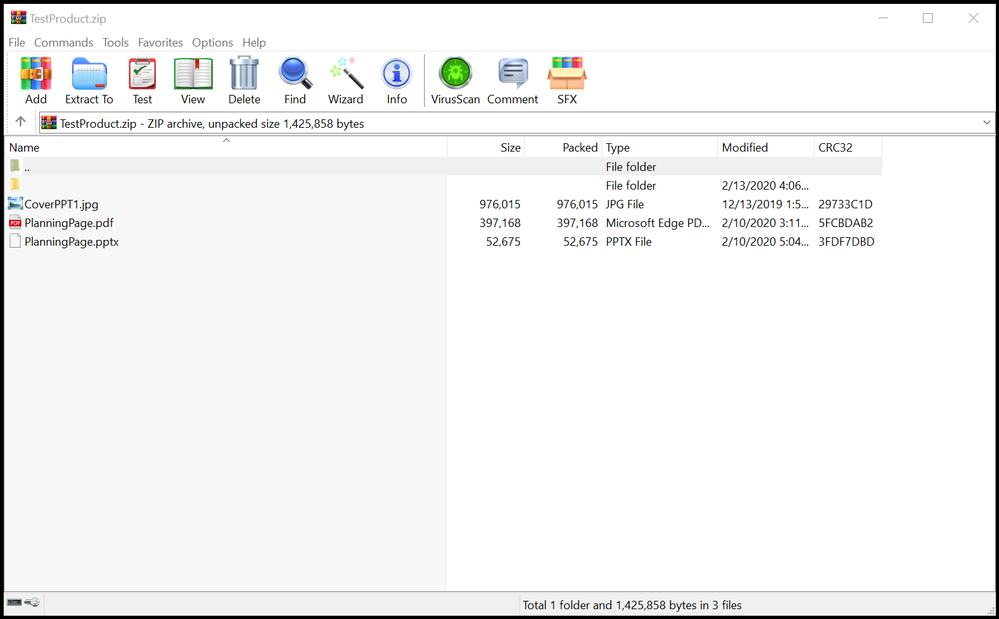Open the Options menu

pos(212,43)
